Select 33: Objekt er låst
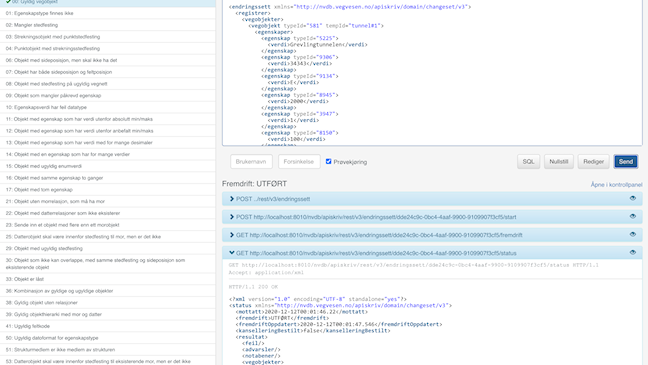The height and width of the screenshot is (365, 648). pos(107,279)
